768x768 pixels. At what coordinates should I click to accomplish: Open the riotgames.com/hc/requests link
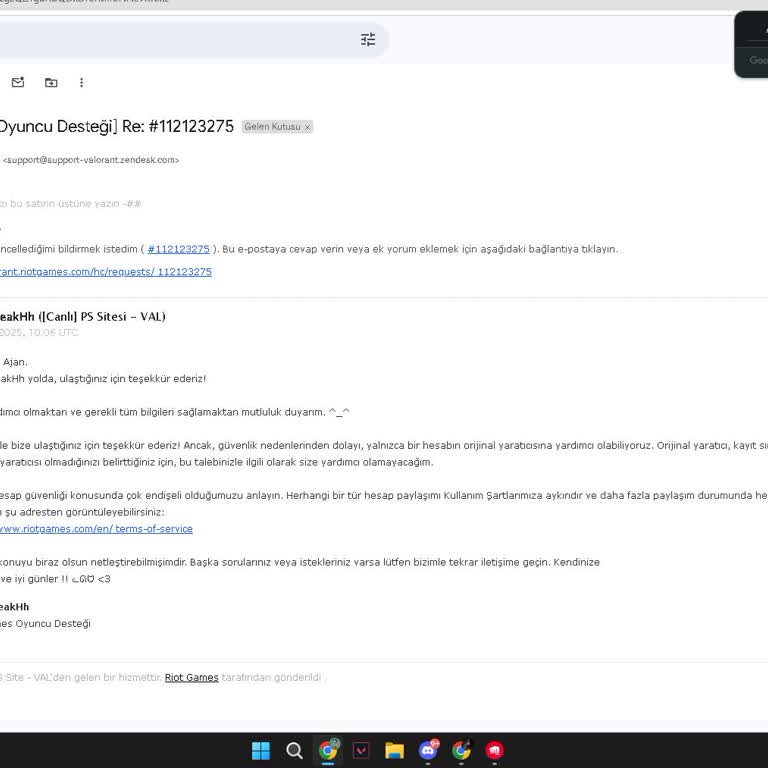pos(106,272)
